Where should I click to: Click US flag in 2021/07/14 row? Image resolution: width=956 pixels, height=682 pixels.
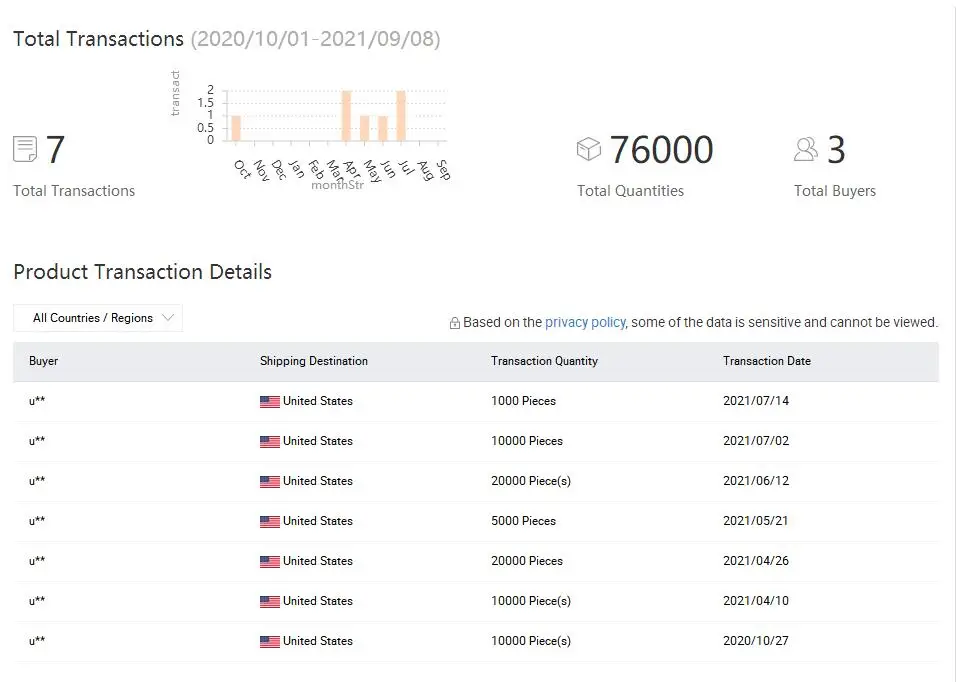[x=270, y=401]
